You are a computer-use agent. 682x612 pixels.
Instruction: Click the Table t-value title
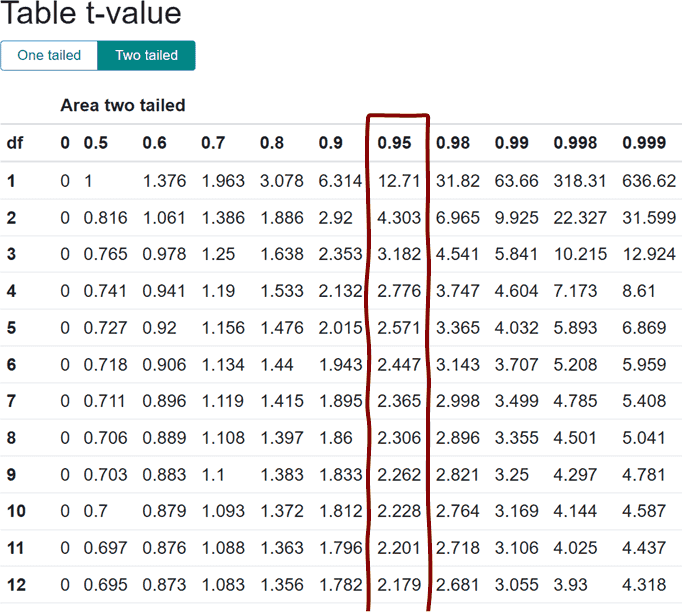(90, 13)
